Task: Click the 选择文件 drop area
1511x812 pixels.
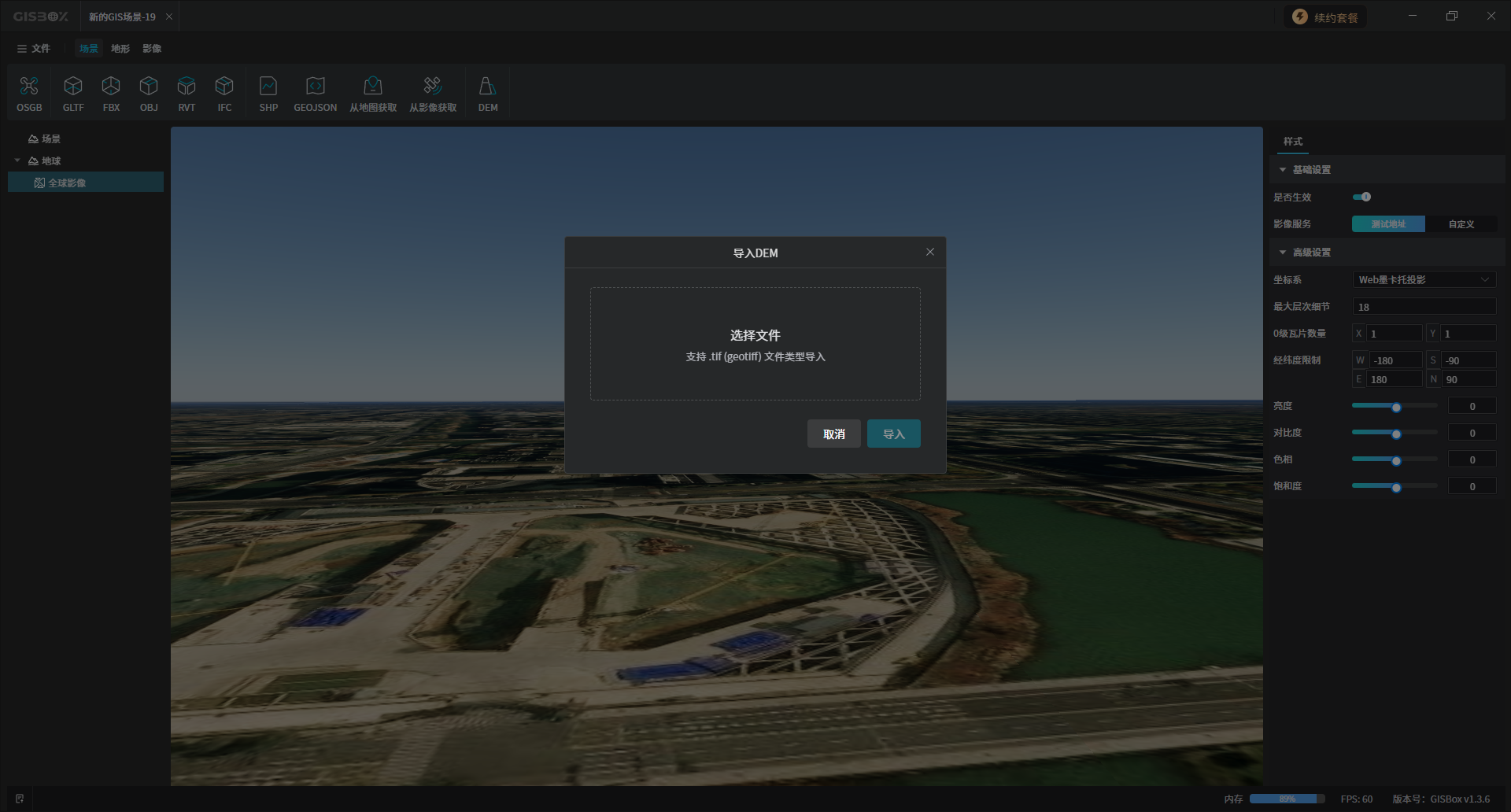Action: tap(755, 344)
